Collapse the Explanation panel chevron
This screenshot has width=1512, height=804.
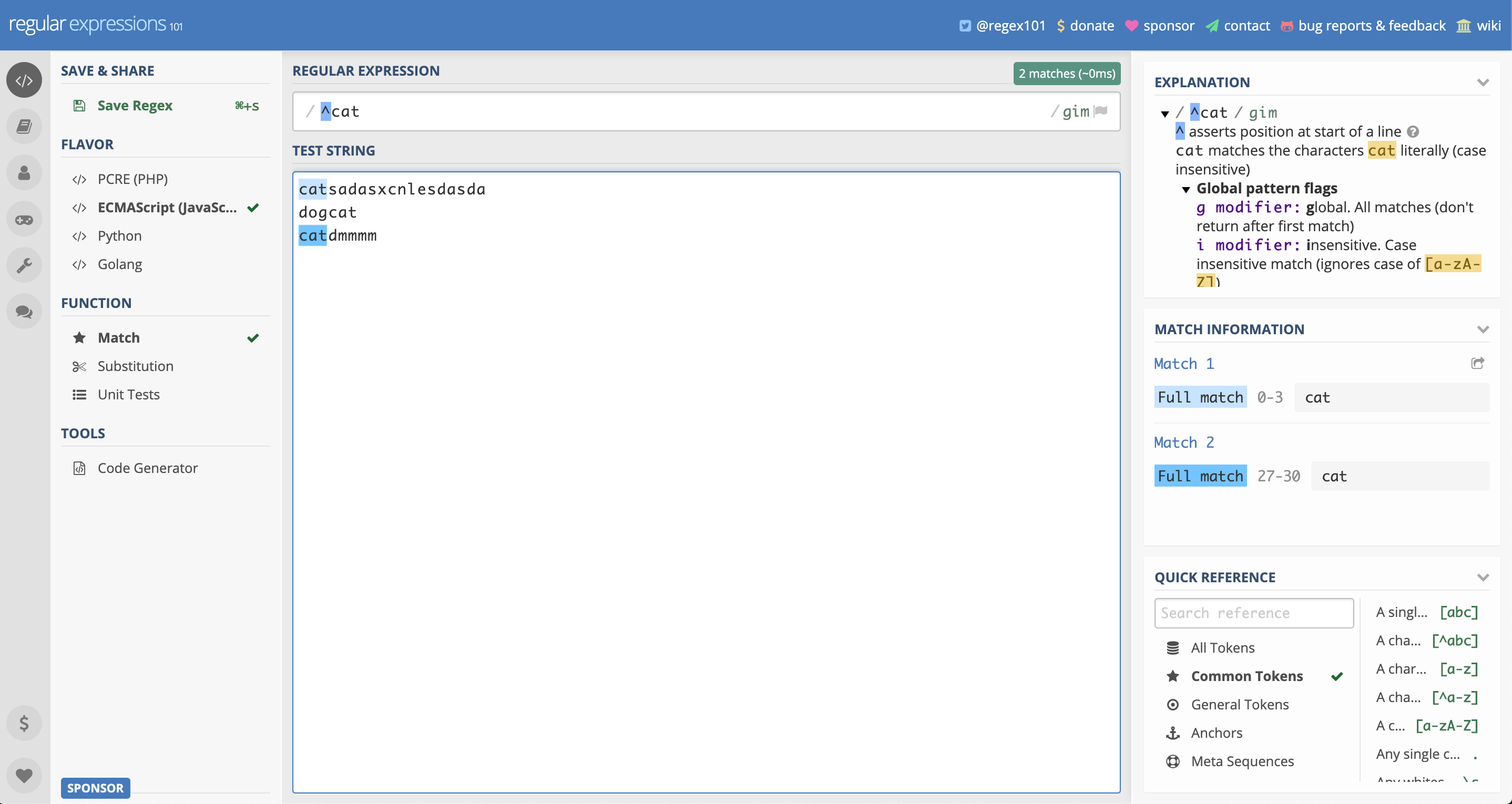(1483, 83)
